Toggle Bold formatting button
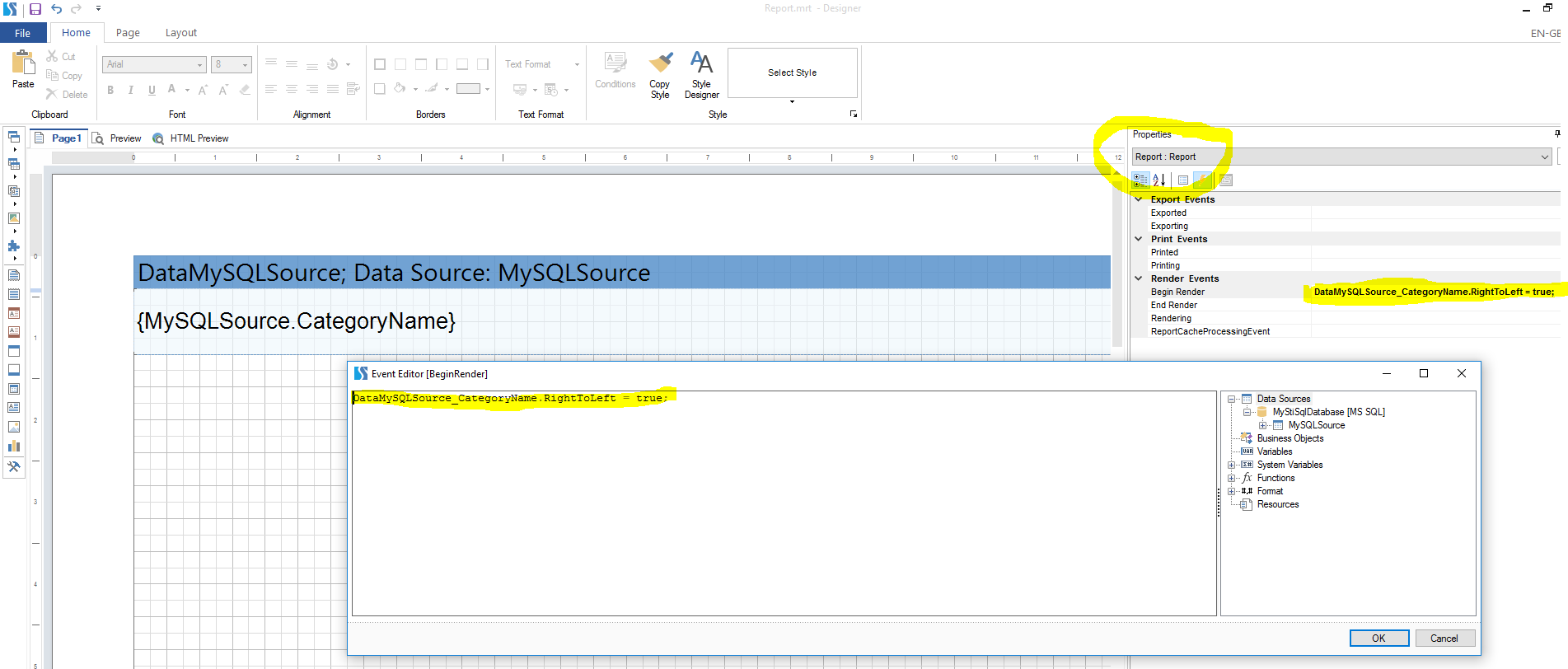 tap(110, 90)
